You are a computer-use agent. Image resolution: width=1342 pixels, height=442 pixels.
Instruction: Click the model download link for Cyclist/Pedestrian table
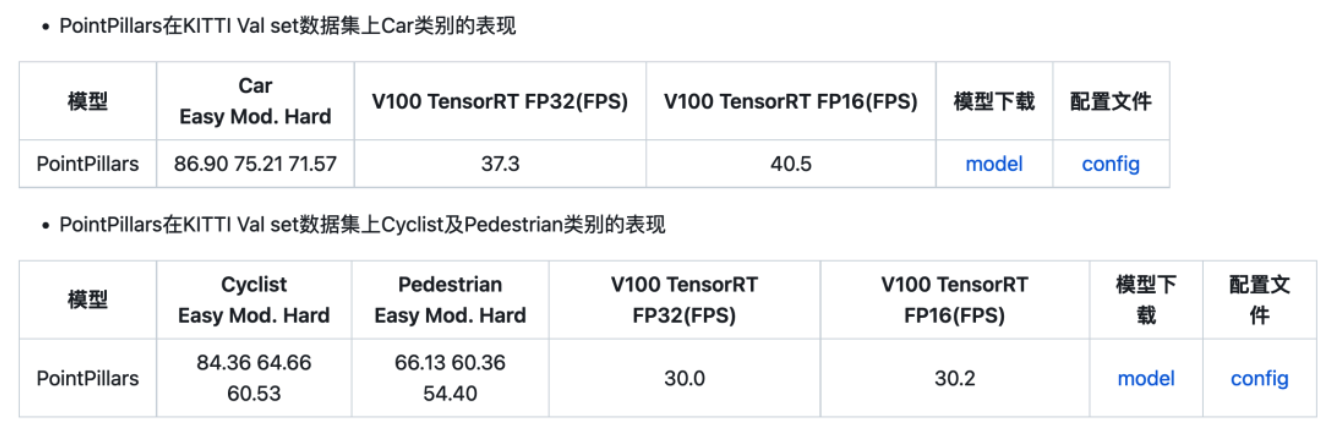1146,378
